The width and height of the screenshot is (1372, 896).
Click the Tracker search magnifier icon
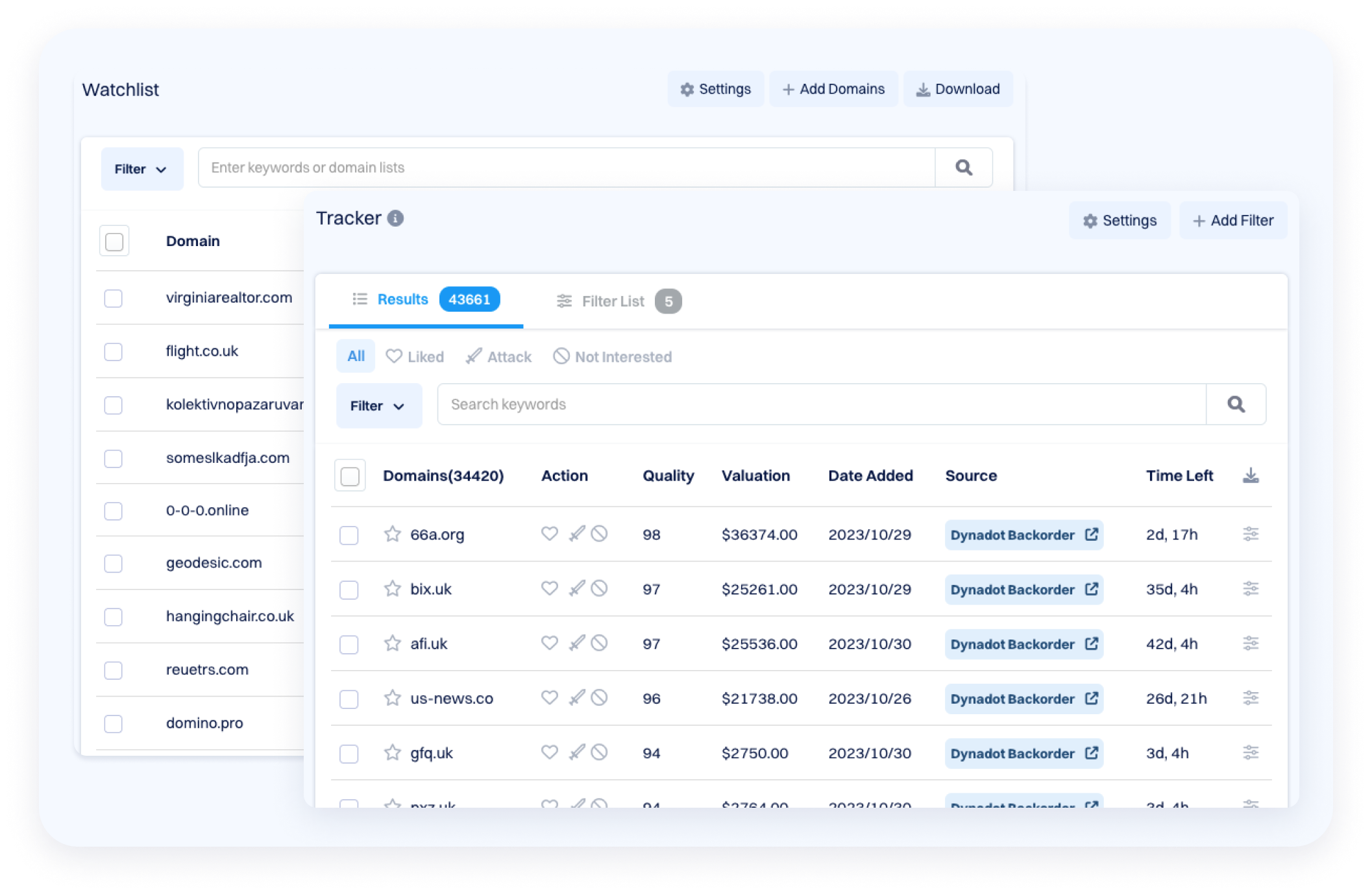pos(1236,404)
